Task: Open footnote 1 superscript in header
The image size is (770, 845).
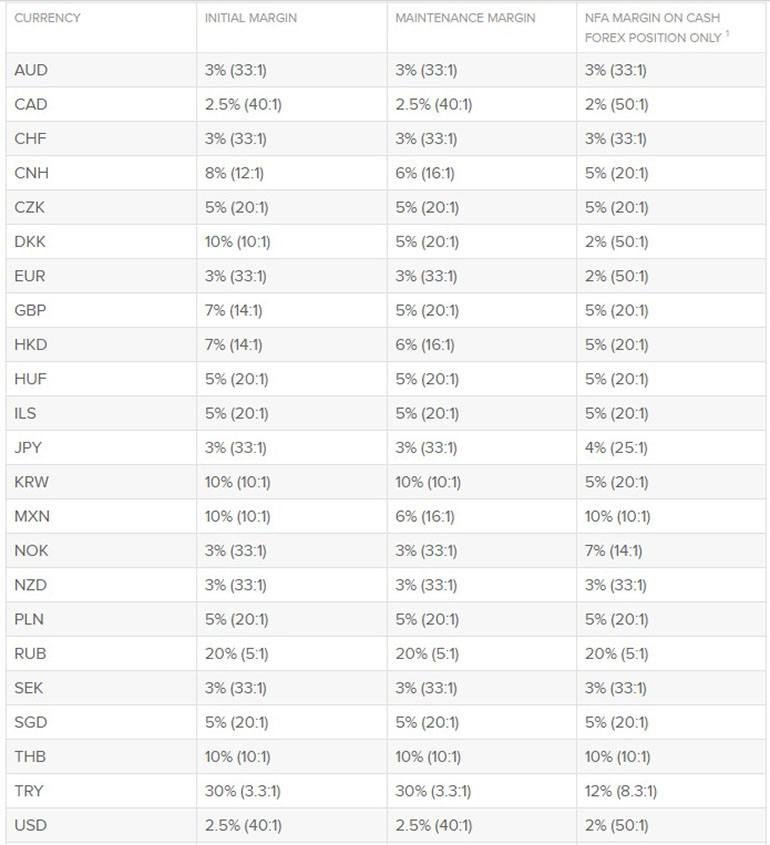Action: pyautogui.click(x=727, y=34)
